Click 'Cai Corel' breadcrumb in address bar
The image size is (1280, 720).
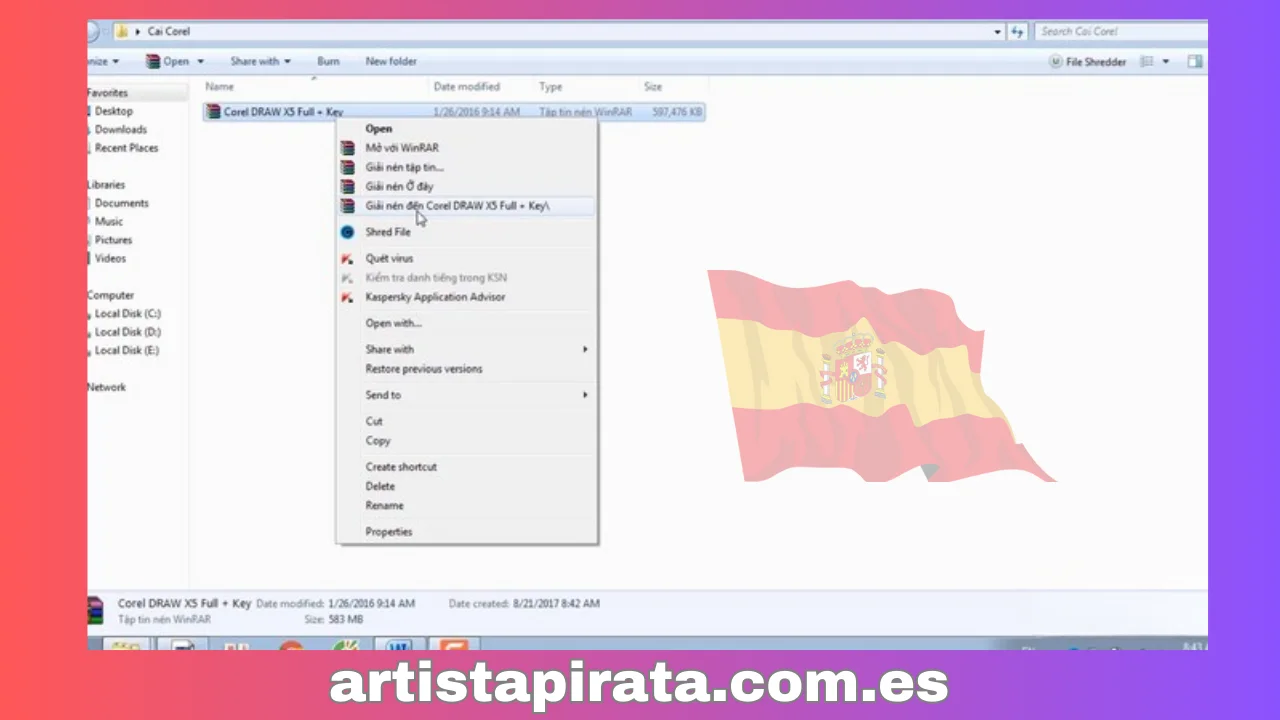tap(168, 31)
